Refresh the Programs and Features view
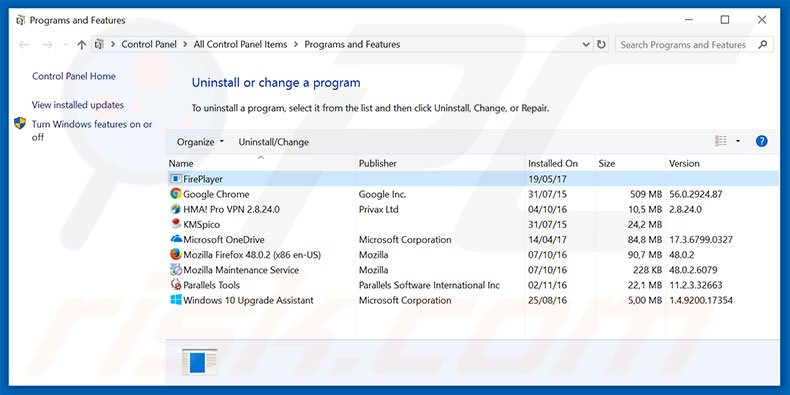The width and height of the screenshot is (790, 395). (601, 44)
